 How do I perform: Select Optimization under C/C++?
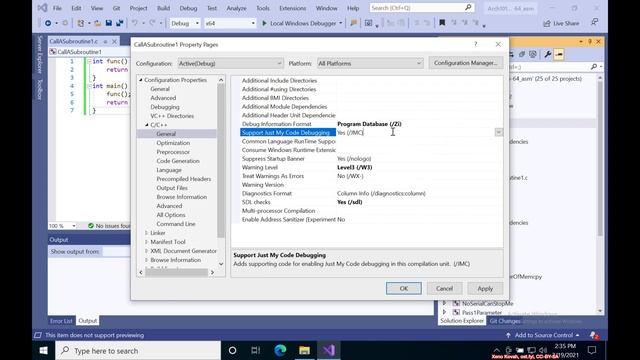coord(173,143)
